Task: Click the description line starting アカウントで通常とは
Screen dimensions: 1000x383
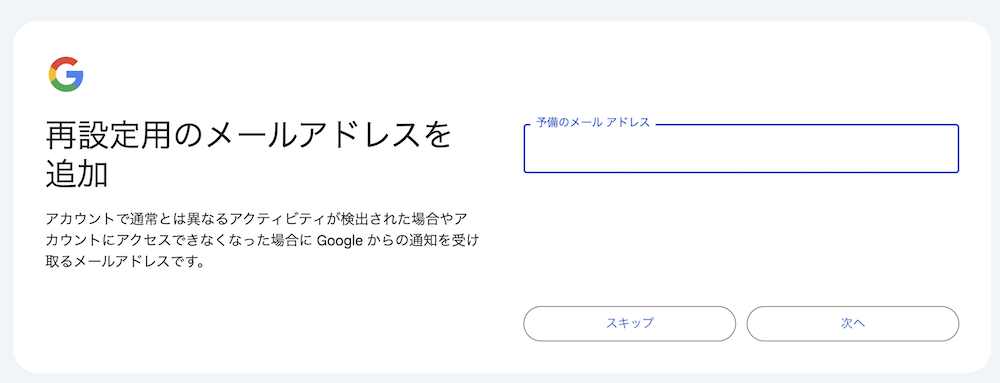Action: [x=261, y=219]
